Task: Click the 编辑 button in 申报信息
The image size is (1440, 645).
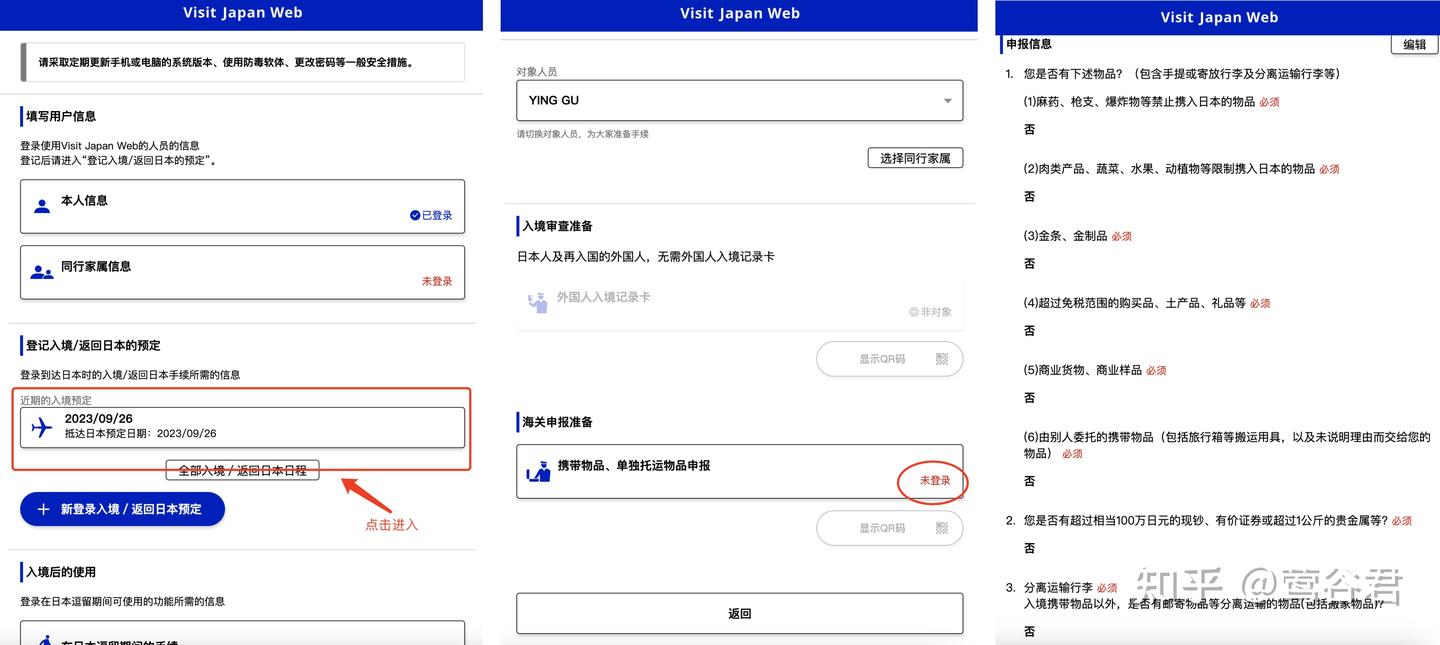Action: [x=1415, y=44]
